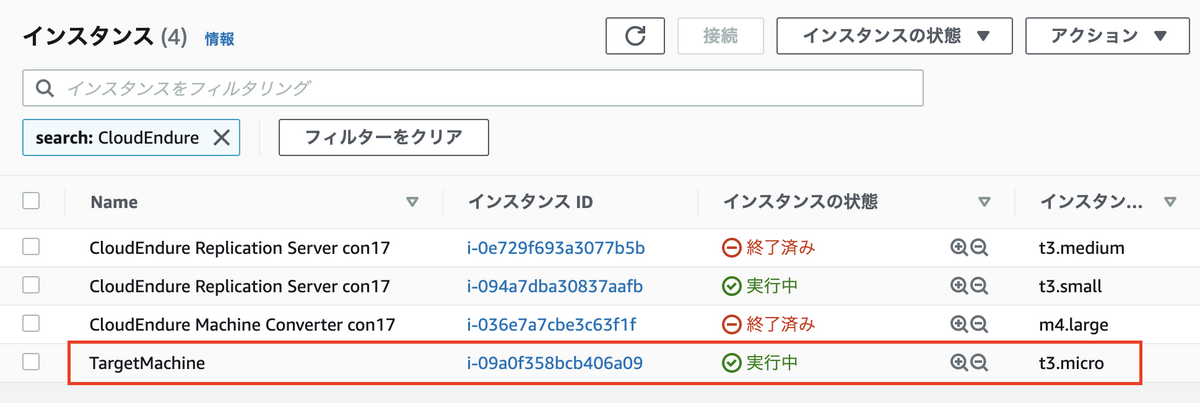Image resolution: width=1200 pixels, height=403 pixels.
Task: Click 実行中 status of TargetMachine
Action: [760, 363]
